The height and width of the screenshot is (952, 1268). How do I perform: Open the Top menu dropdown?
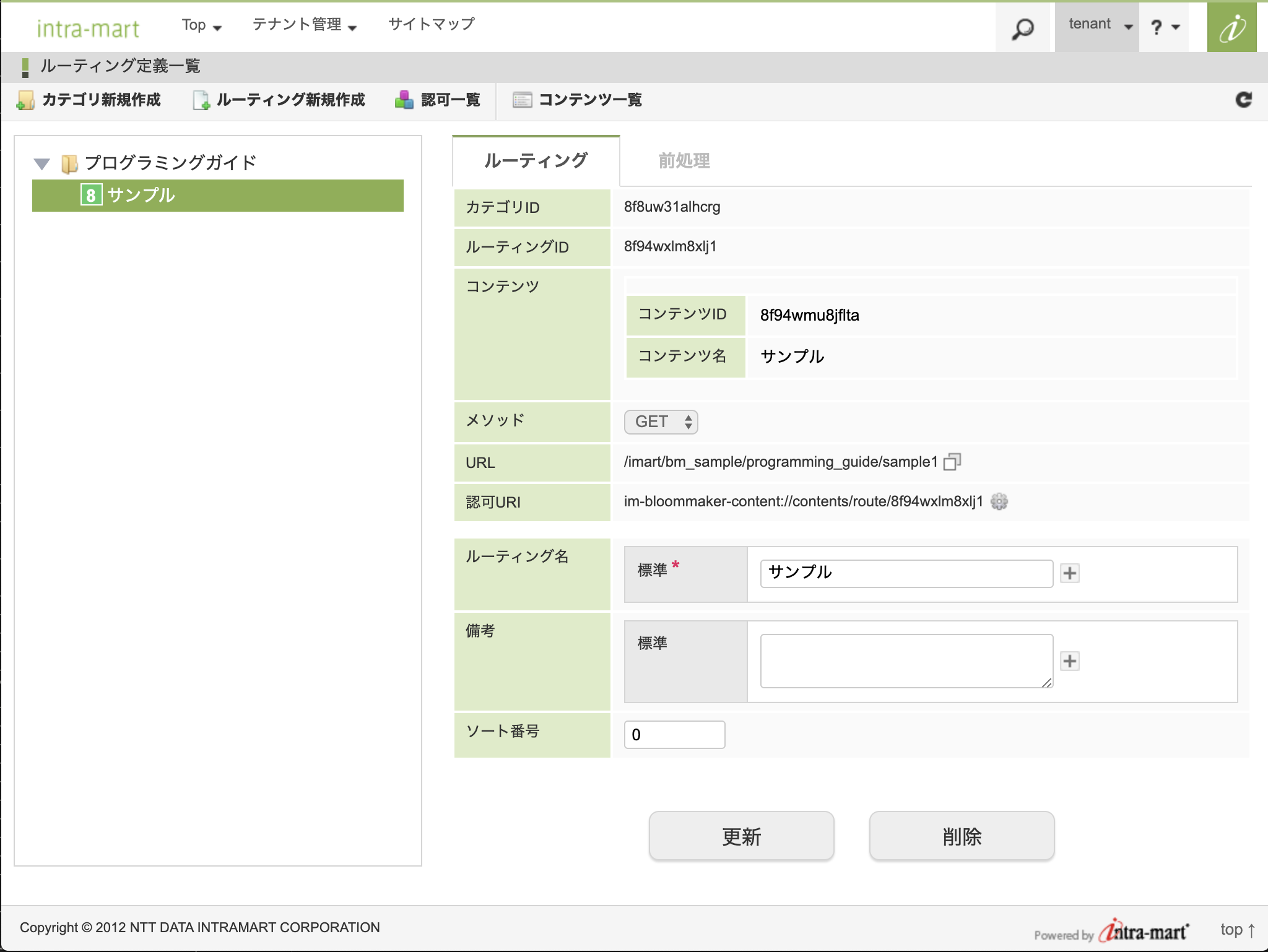pos(201,25)
